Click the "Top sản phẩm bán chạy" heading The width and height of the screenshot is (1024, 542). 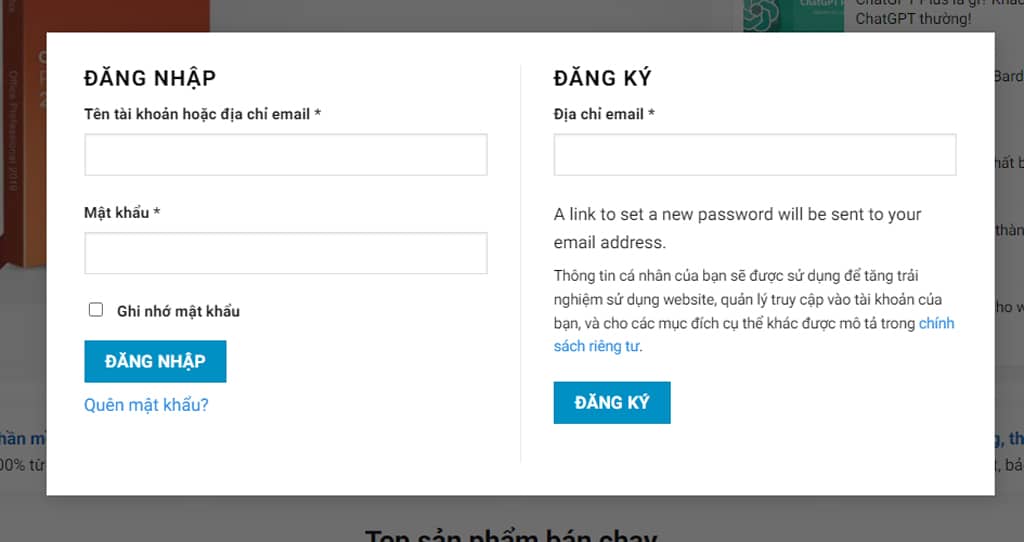[x=511, y=535]
